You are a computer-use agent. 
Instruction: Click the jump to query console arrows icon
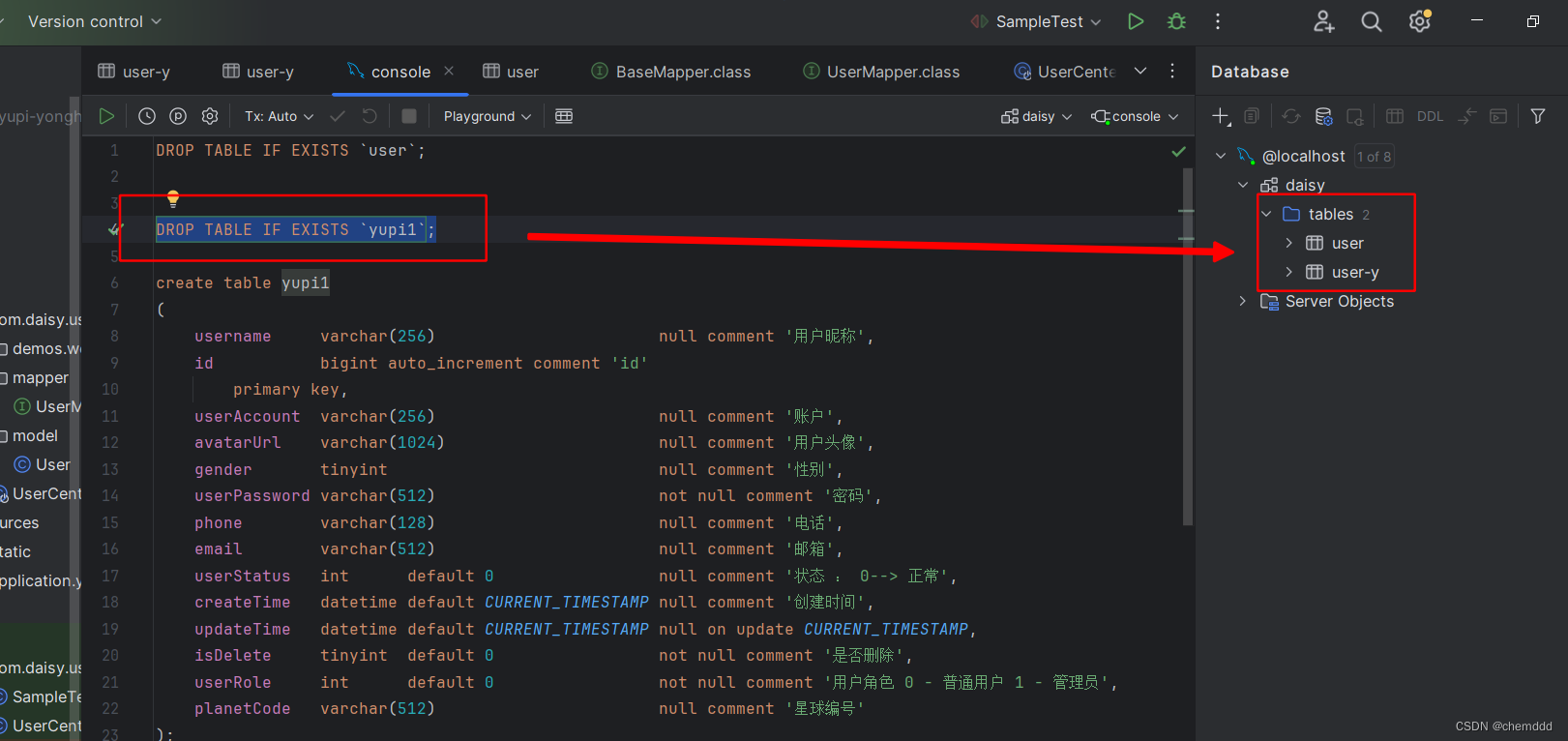1467,116
